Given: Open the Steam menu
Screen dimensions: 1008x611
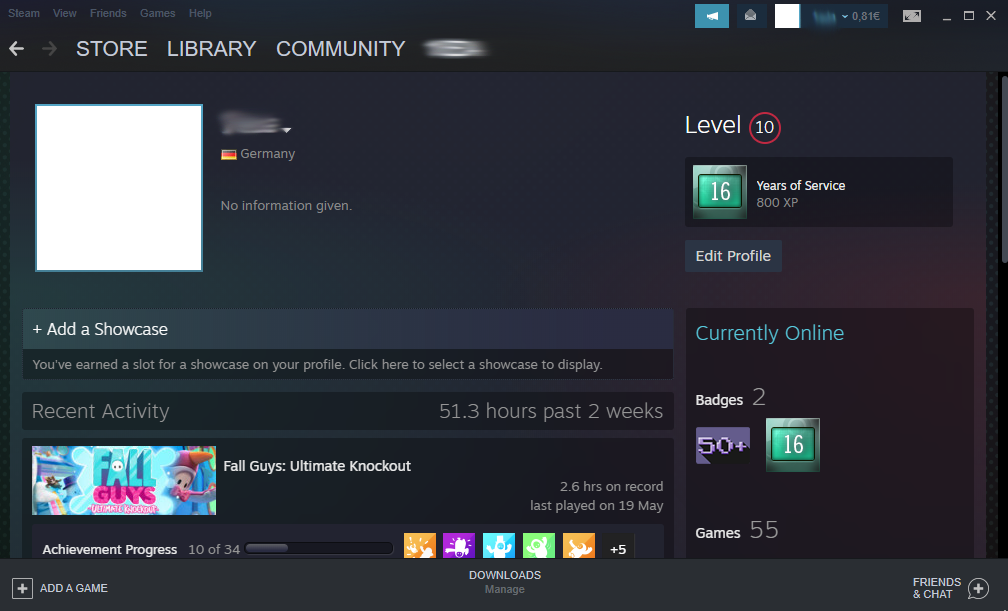Looking at the screenshot, I should 24,13.
